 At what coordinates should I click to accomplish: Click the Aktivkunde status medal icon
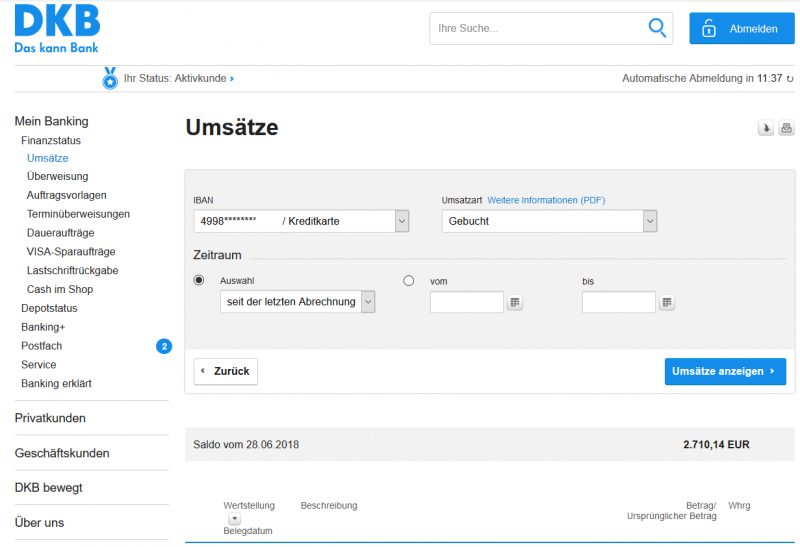pyautogui.click(x=110, y=77)
